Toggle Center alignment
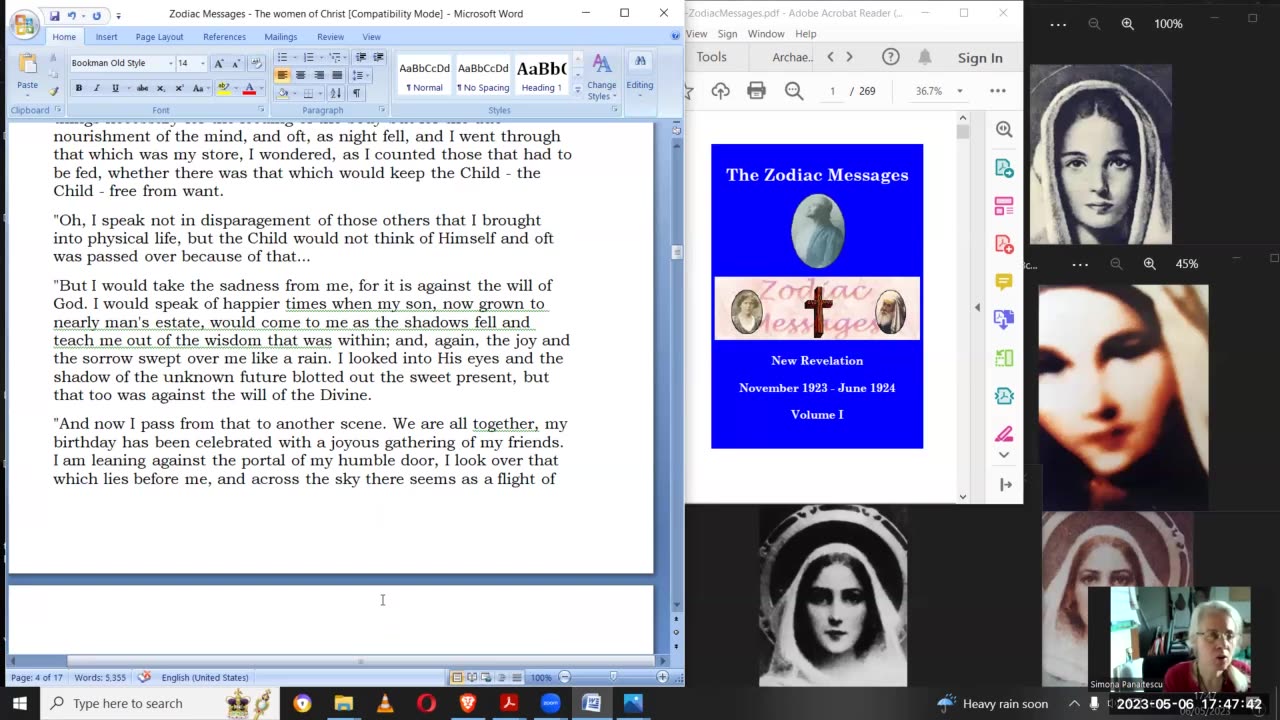Screen dimensions: 1280x720 click(300, 75)
